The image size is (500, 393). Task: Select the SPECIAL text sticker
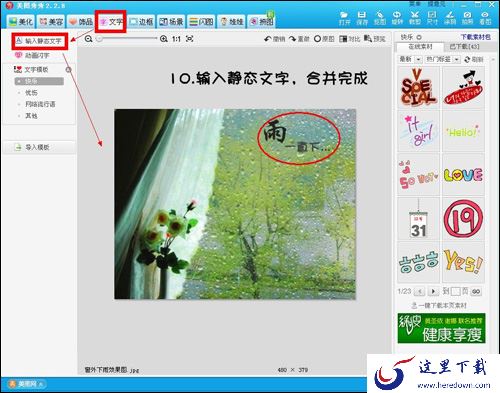[418, 87]
